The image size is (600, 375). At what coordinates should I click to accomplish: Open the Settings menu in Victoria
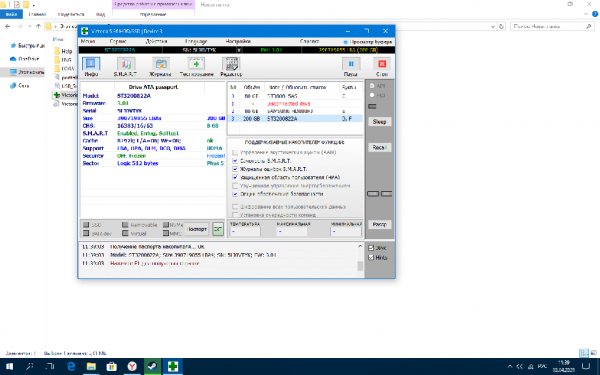238,41
